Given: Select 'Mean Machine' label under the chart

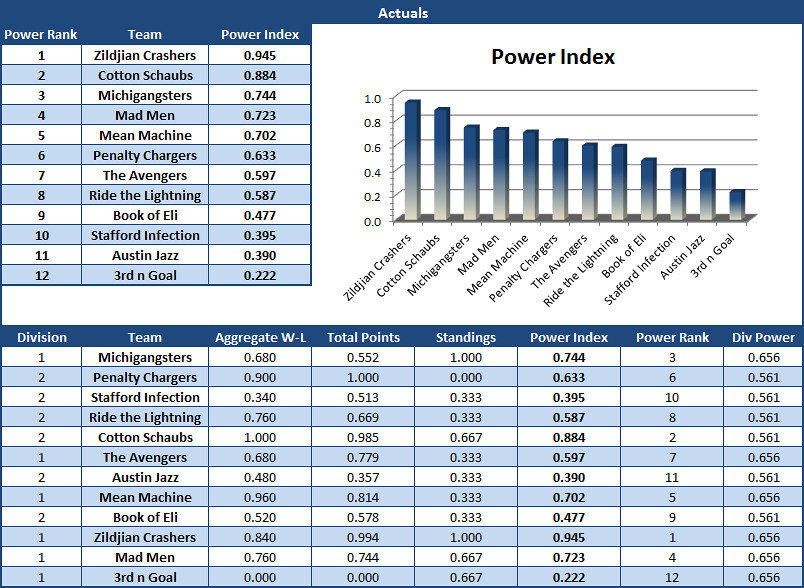Looking at the screenshot, I should point(497,265).
